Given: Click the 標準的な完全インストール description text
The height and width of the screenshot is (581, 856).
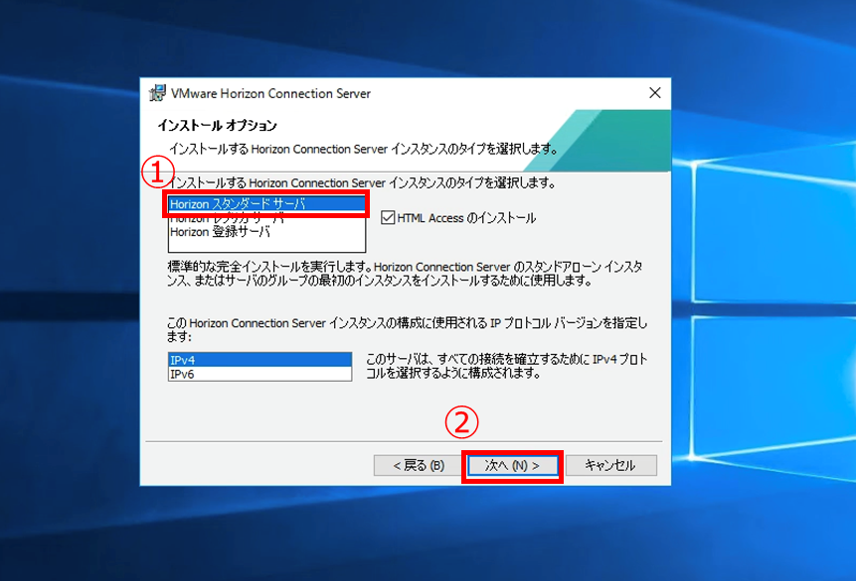Looking at the screenshot, I should tap(405, 275).
